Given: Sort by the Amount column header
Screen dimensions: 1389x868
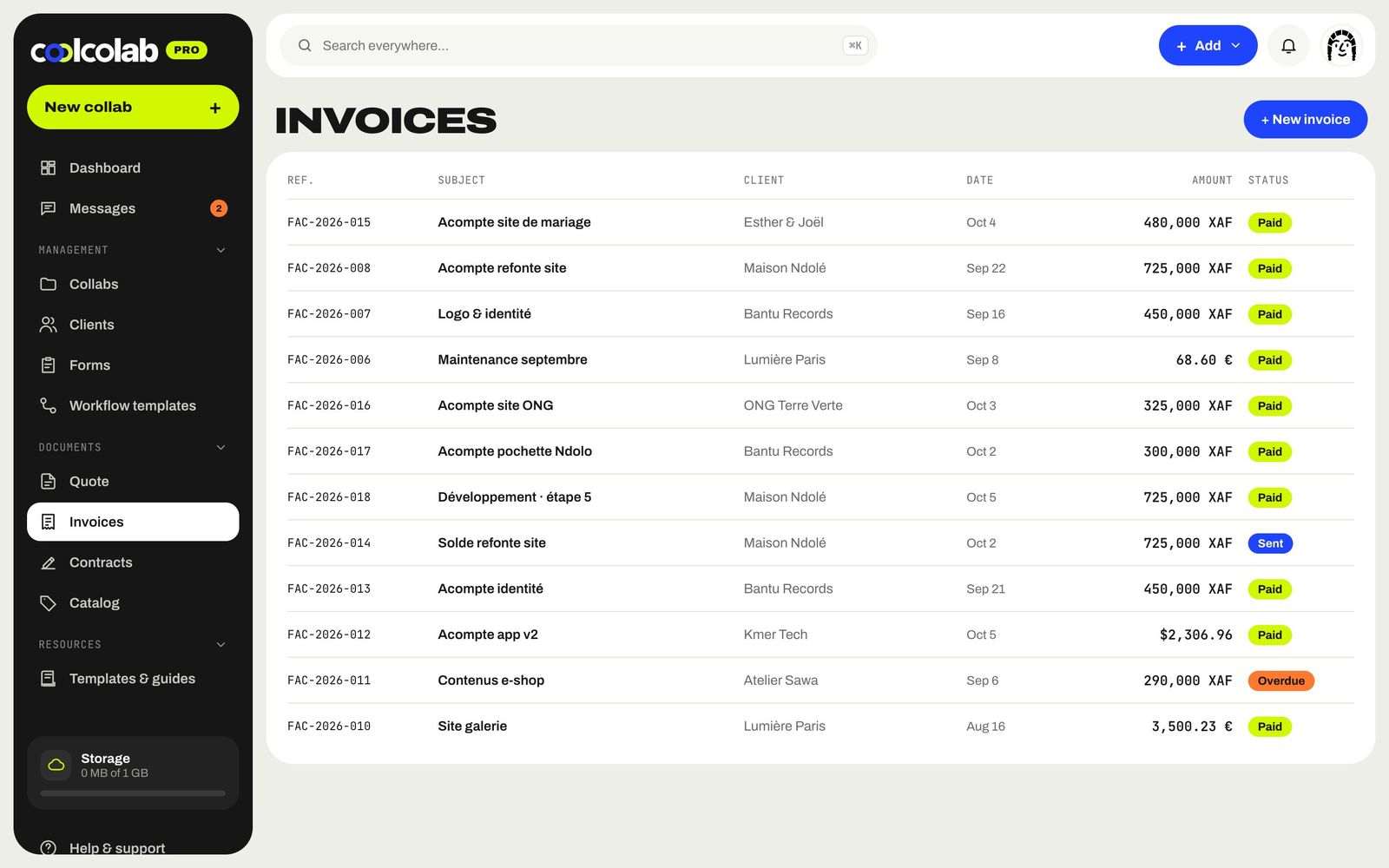Looking at the screenshot, I should pos(1212,181).
